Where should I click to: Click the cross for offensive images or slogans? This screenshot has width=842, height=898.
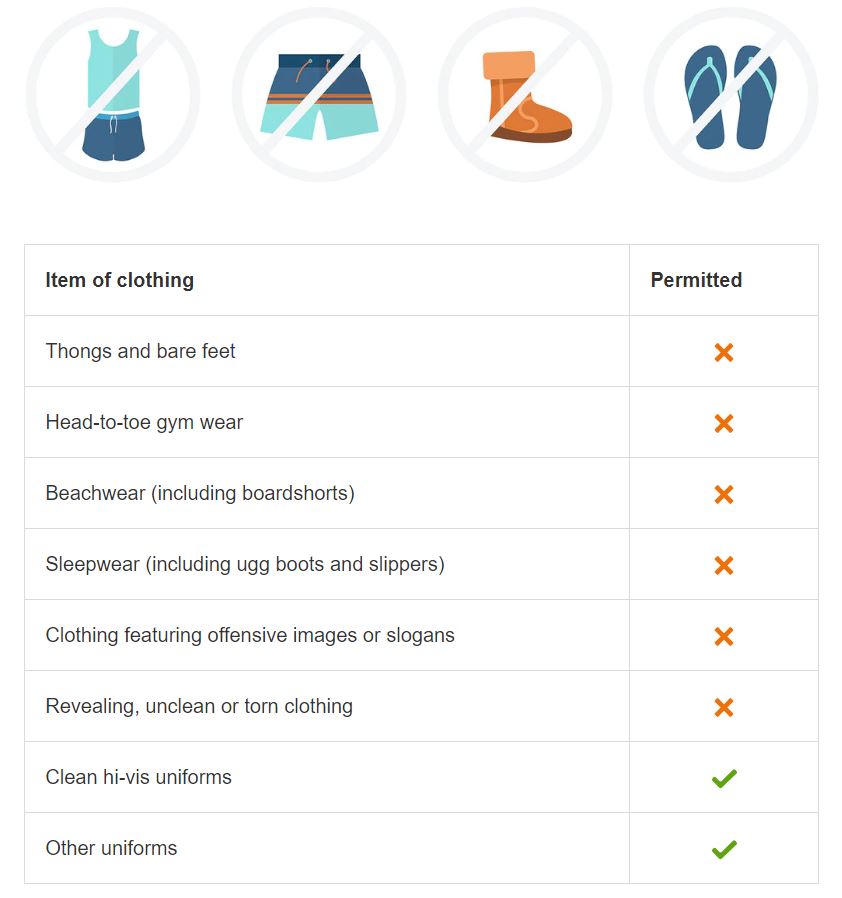724,636
